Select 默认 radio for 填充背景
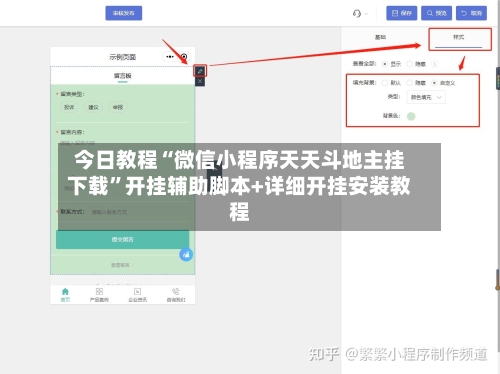Screen dimensions: 500x374 (385, 83)
